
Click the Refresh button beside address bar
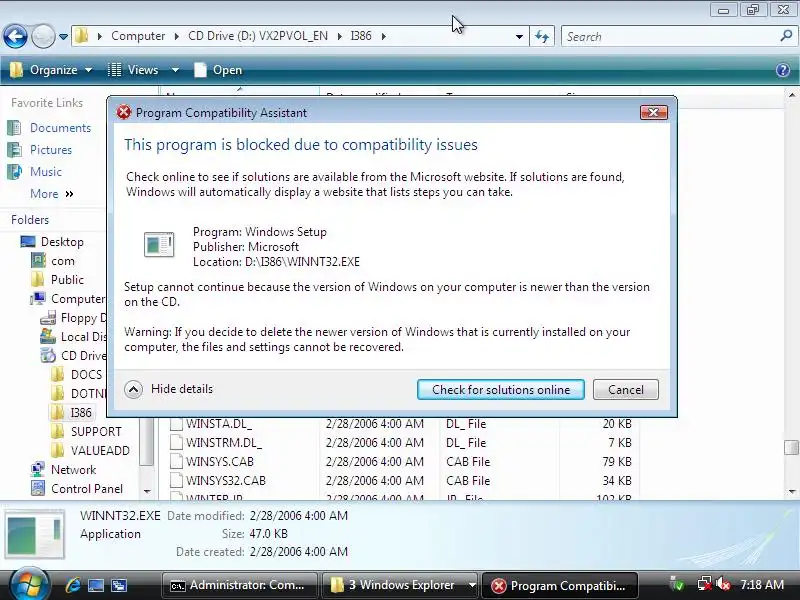(x=542, y=37)
